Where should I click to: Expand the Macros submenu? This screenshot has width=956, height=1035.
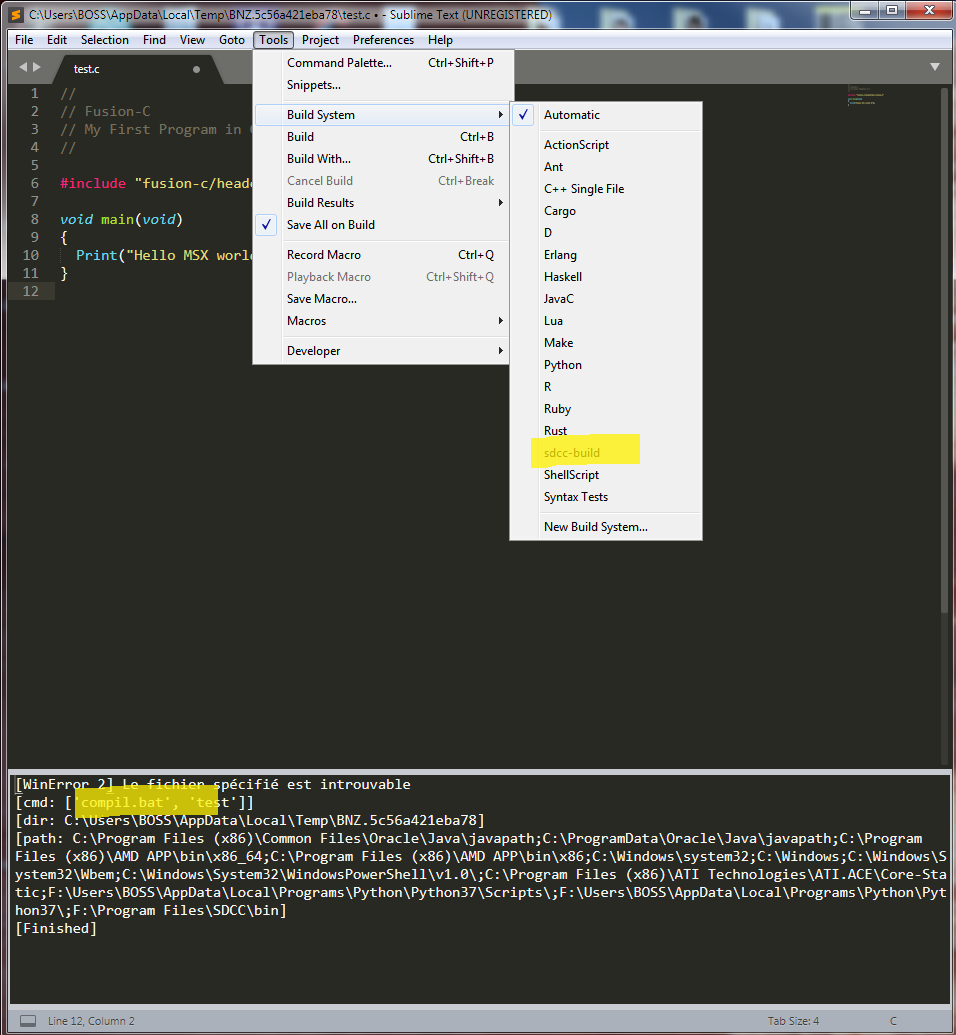coord(382,321)
